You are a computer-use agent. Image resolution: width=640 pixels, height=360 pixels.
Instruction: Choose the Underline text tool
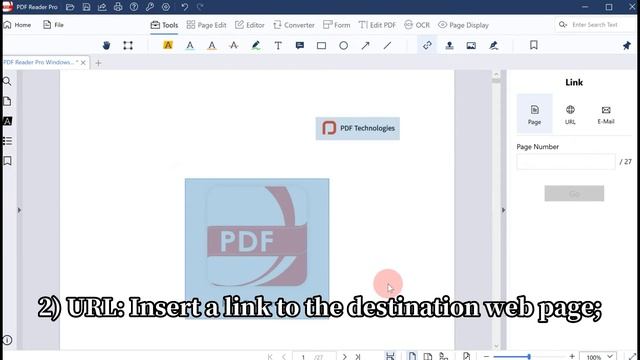tap(190, 45)
